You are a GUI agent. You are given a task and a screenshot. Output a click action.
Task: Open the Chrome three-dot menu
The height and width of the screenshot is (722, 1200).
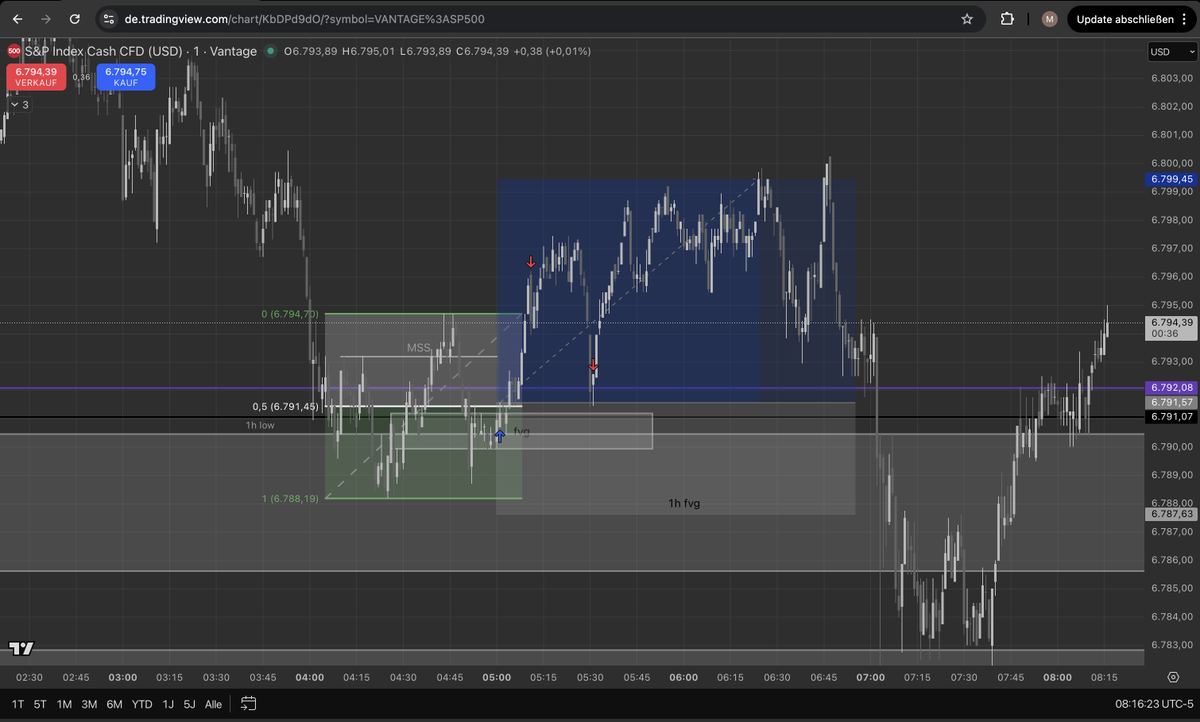click(x=1183, y=19)
